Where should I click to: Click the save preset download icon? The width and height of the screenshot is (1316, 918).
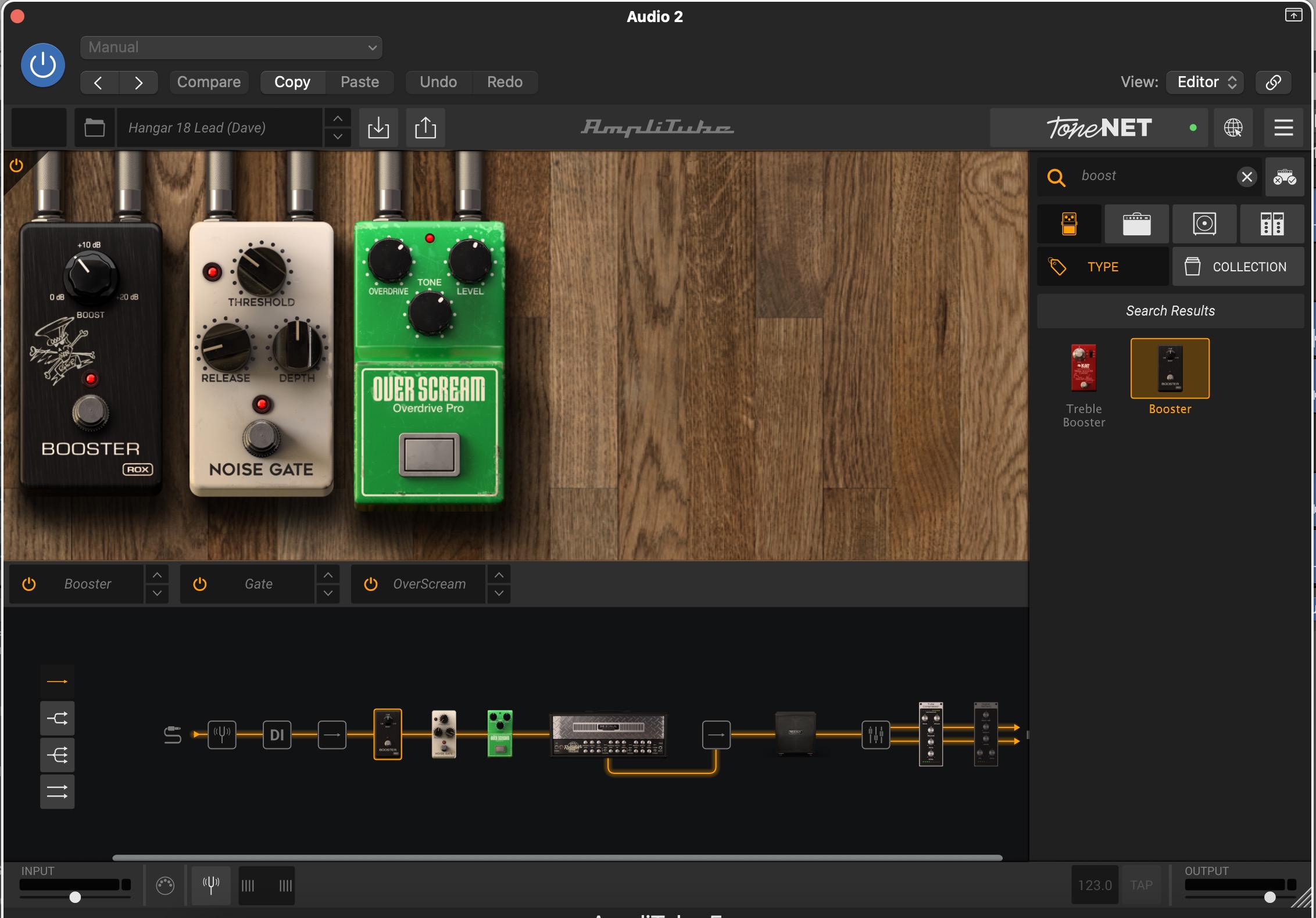coord(378,127)
